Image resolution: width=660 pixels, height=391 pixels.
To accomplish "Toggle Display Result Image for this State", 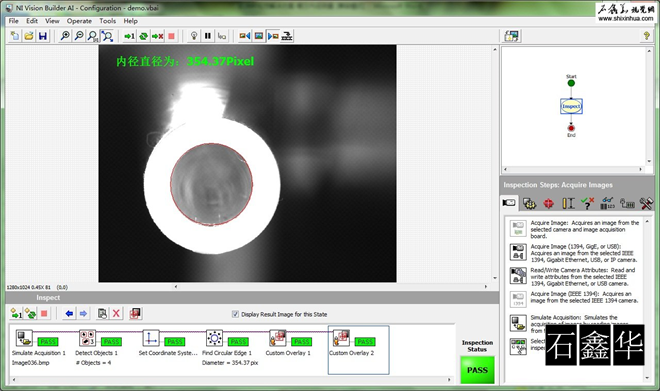I will click(235, 314).
